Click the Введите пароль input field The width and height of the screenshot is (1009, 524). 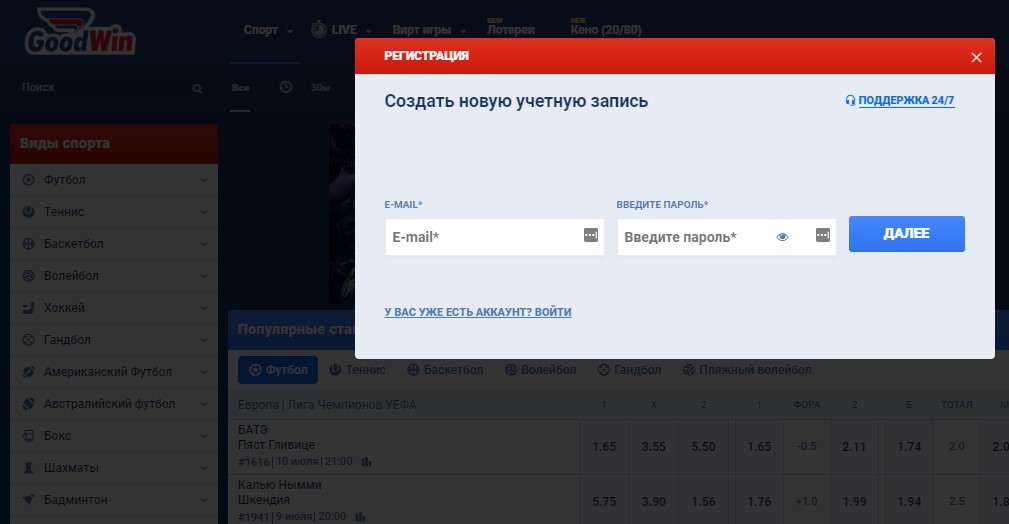pyautogui.click(x=727, y=237)
